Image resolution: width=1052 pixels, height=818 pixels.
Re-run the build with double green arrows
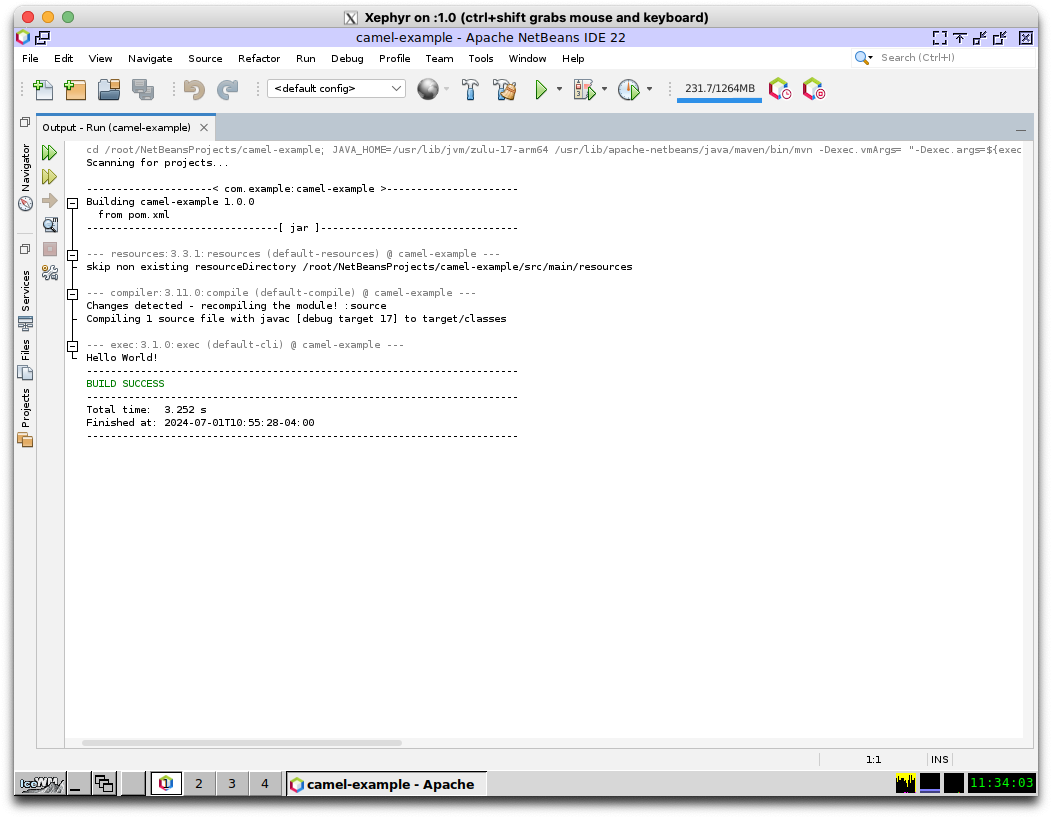point(50,153)
